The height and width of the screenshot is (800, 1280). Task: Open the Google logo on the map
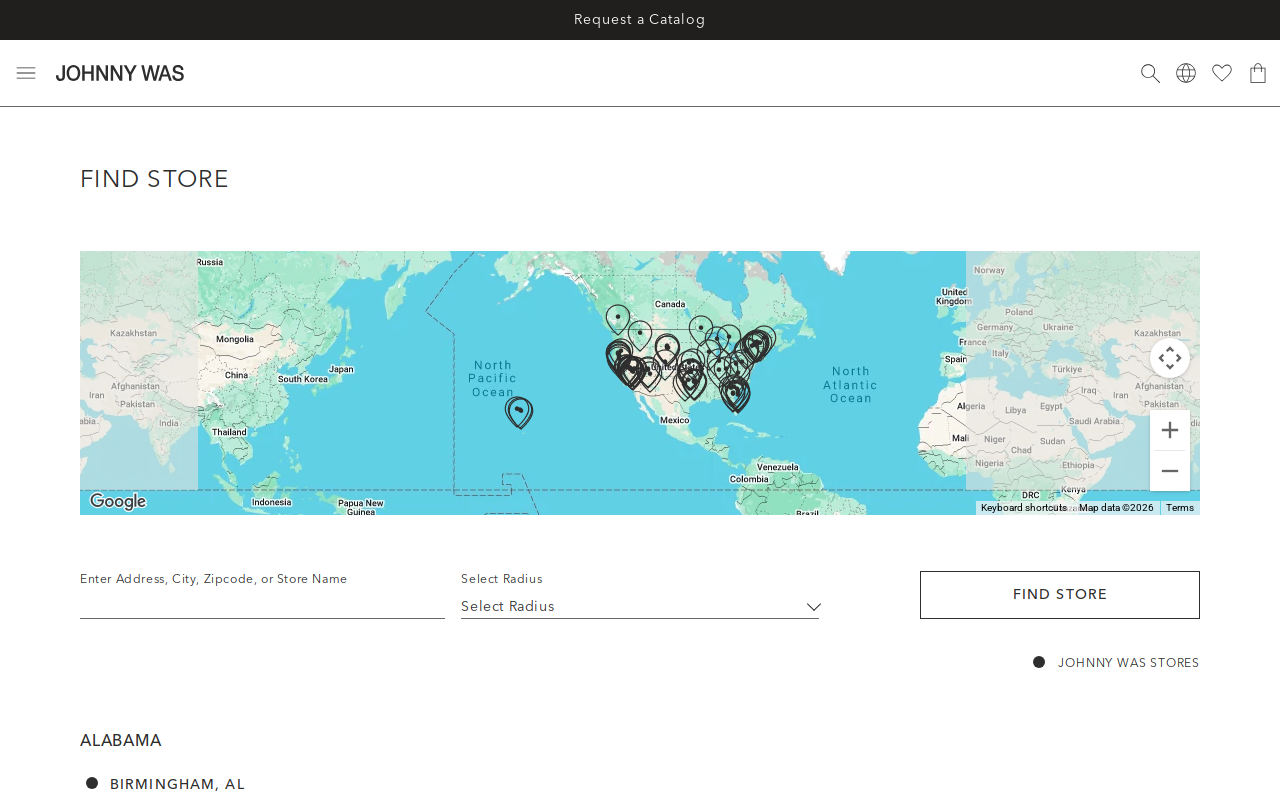tap(118, 501)
